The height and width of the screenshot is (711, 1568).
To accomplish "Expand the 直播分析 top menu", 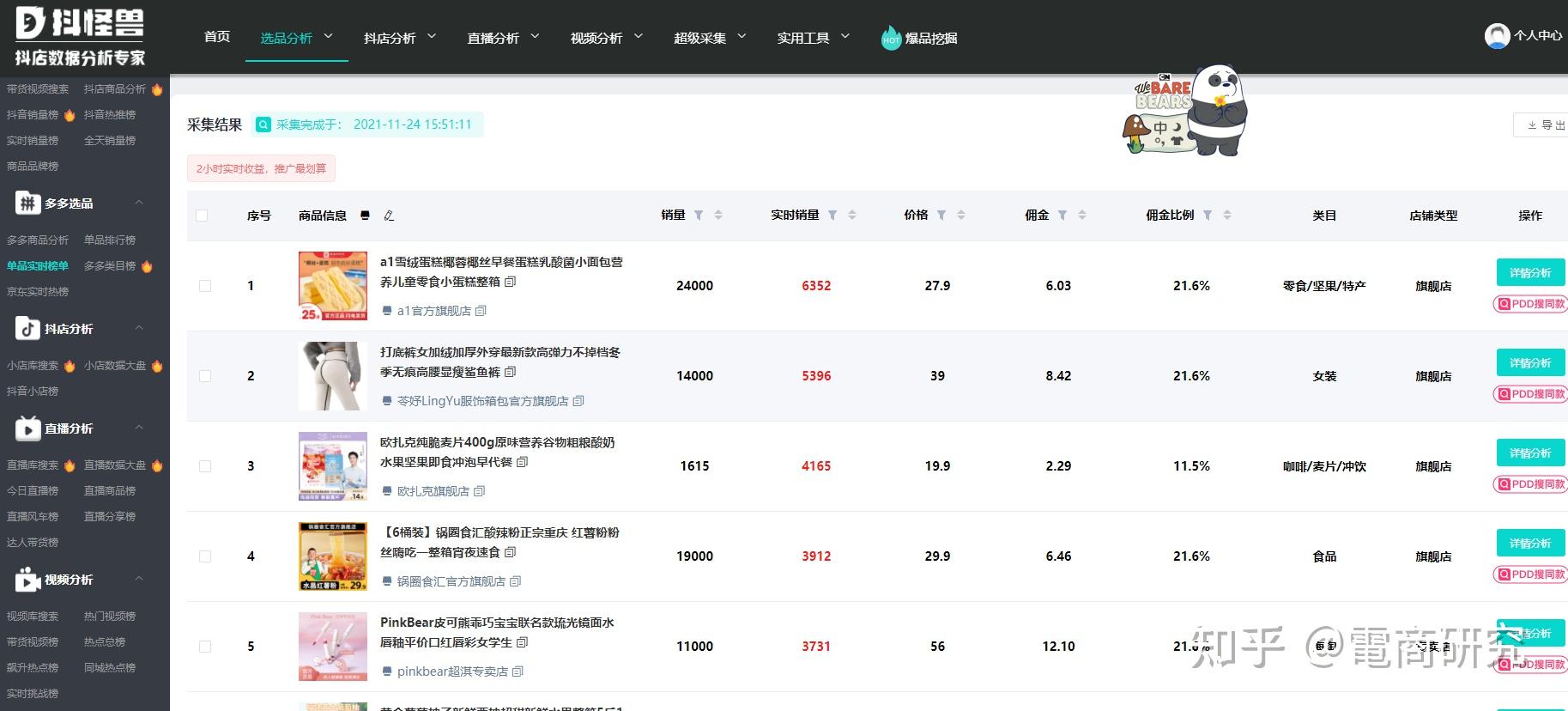I will 503,38.
